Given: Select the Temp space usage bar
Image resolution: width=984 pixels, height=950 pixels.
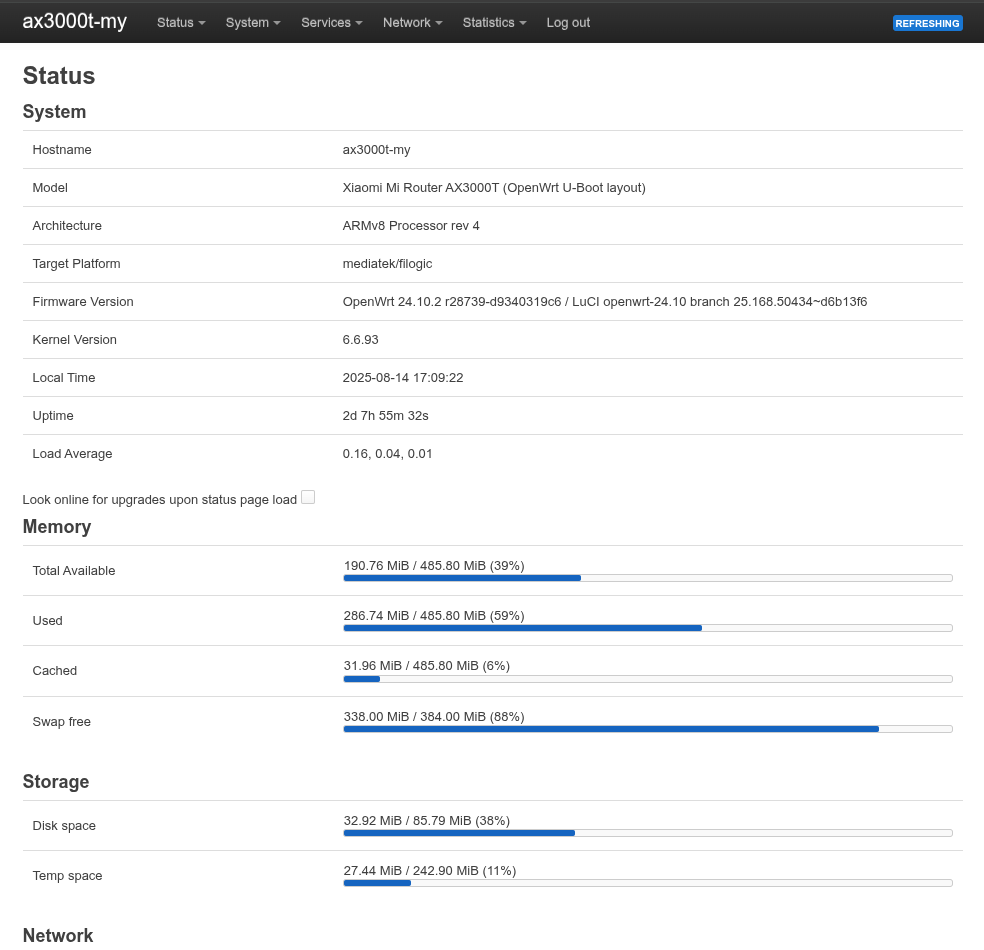Looking at the screenshot, I should (x=647, y=882).
